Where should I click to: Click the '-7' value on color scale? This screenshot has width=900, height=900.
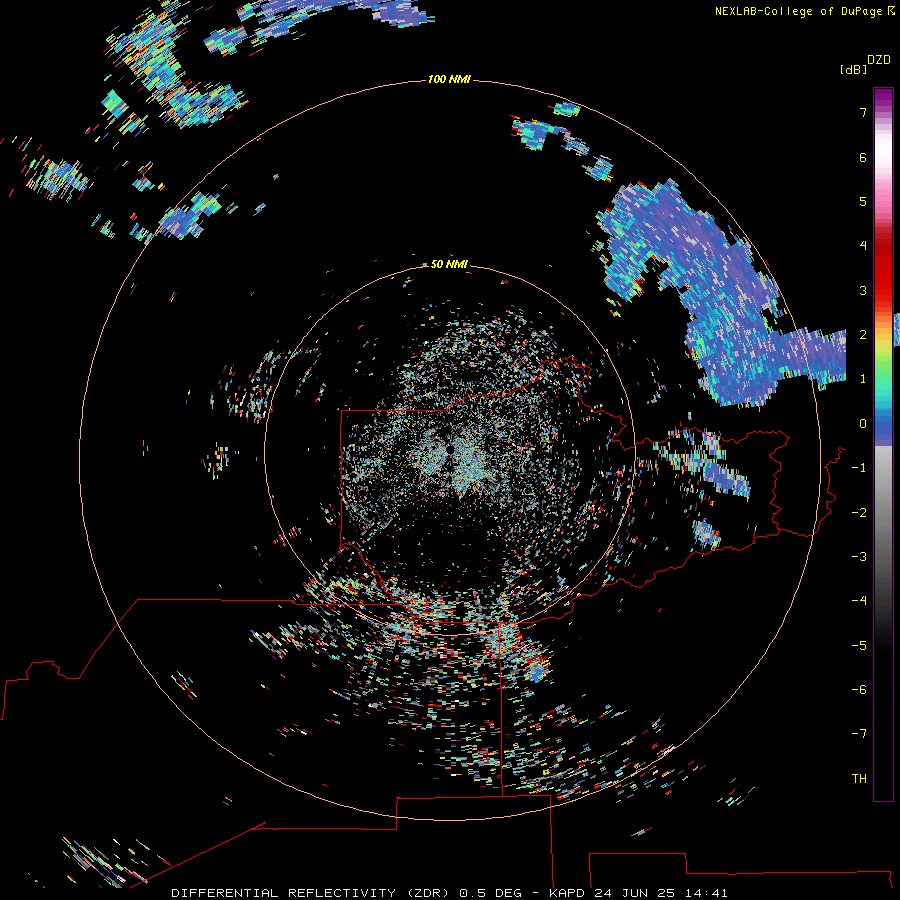859,734
